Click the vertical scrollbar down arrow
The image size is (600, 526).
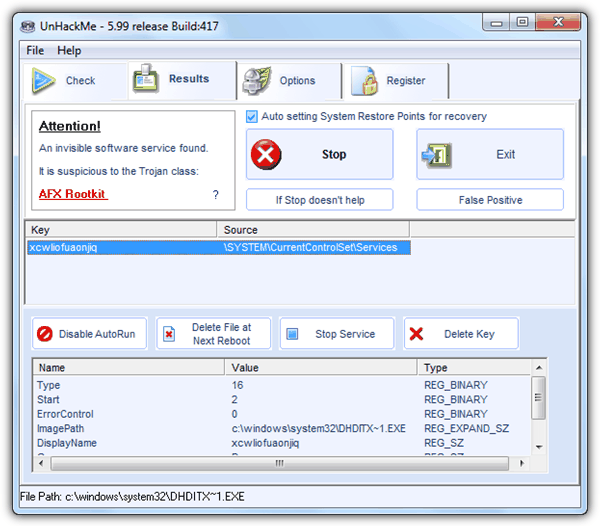(x=539, y=446)
